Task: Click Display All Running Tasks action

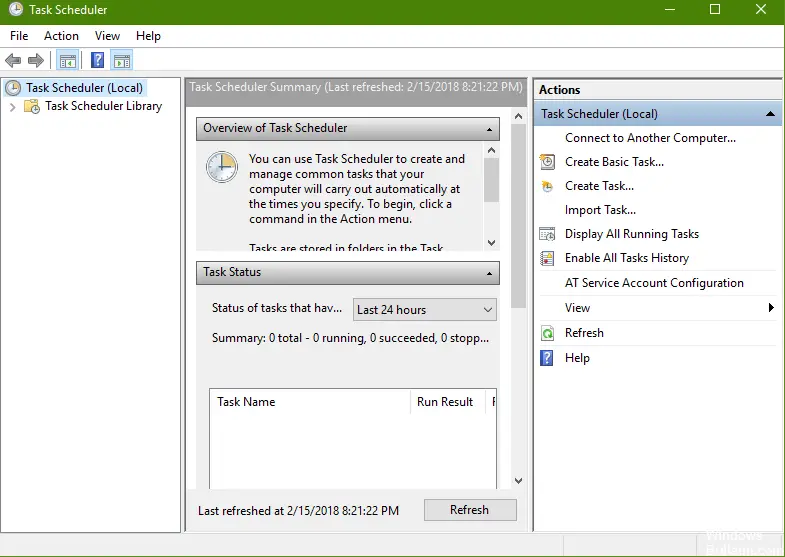Action: 632,234
